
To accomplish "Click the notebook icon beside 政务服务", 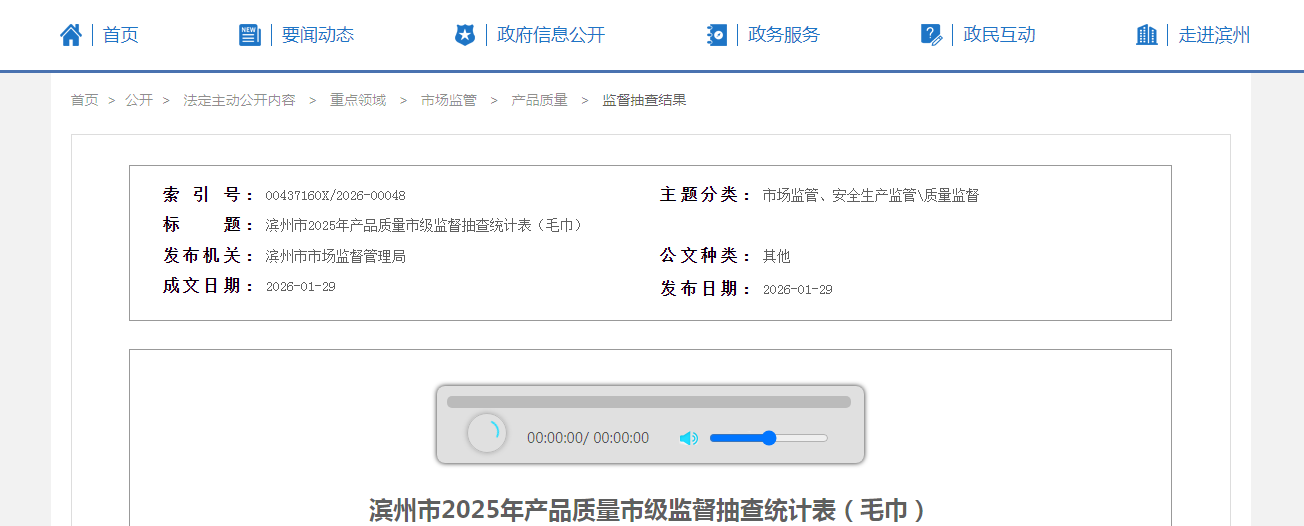I will point(717,35).
